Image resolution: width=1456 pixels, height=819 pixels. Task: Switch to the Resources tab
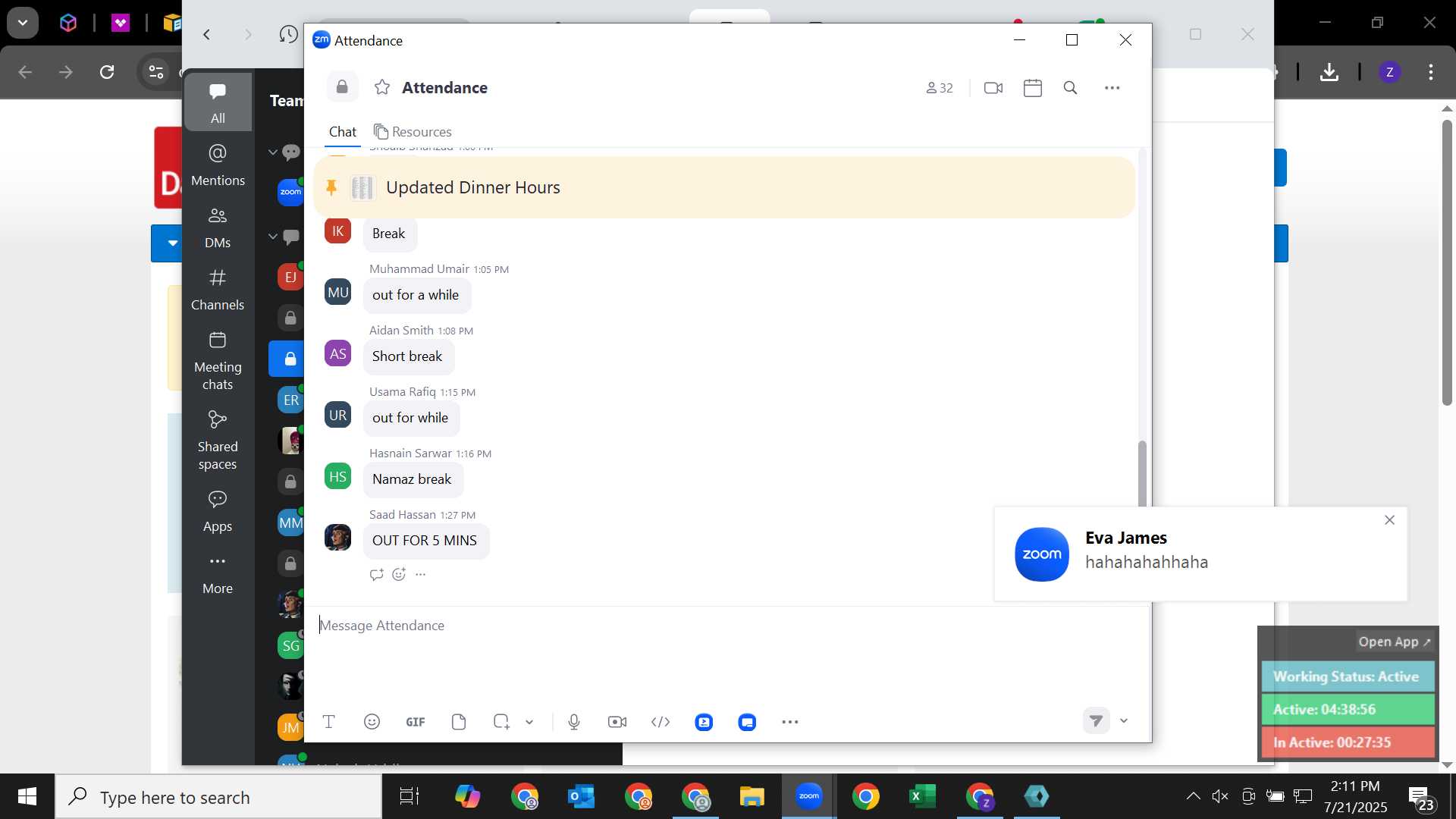[413, 132]
